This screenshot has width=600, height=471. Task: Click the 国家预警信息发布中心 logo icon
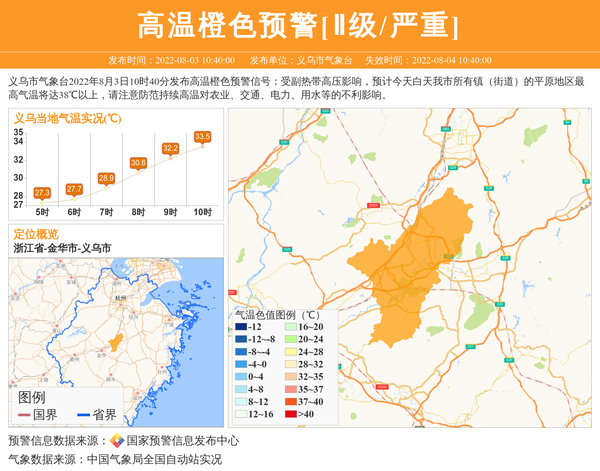pyautogui.click(x=117, y=441)
